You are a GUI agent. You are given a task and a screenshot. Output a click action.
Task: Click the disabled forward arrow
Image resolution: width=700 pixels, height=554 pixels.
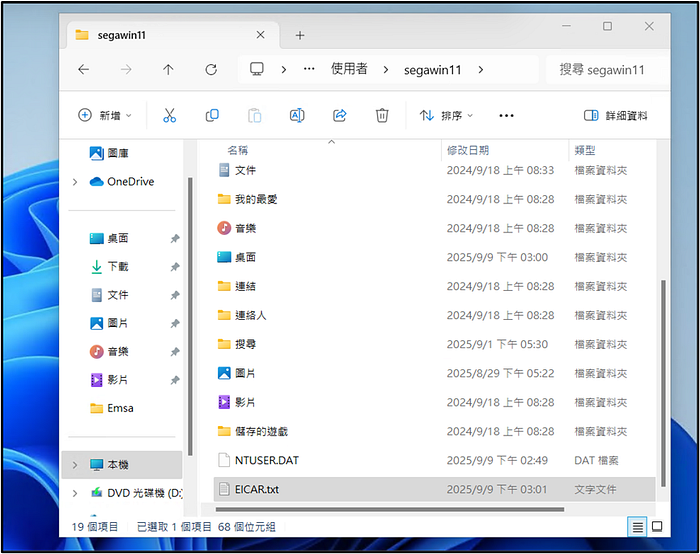coord(126,69)
